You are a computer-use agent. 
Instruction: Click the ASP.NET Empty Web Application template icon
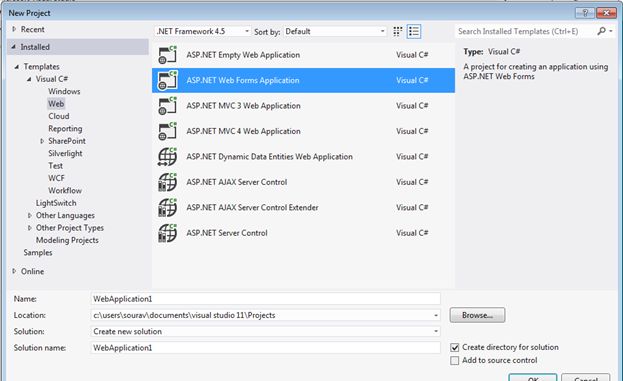[167, 55]
